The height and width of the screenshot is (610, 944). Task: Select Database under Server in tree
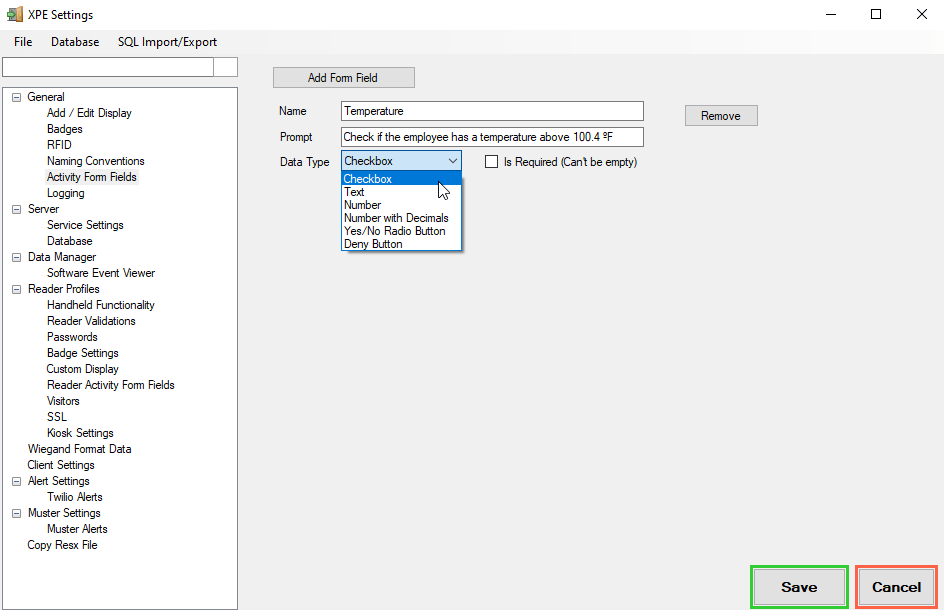(x=70, y=241)
